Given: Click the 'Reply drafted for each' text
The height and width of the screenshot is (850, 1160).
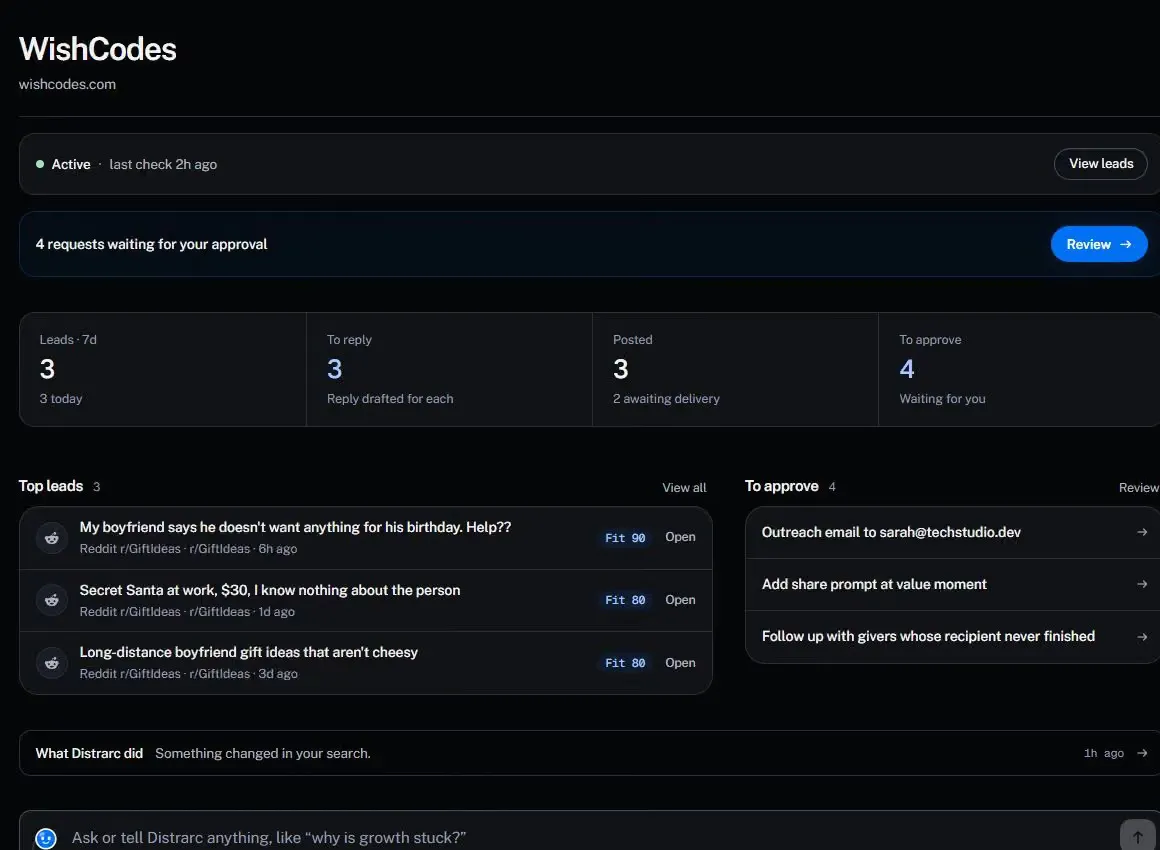Looking at the screenshot, I should [390, 399].
